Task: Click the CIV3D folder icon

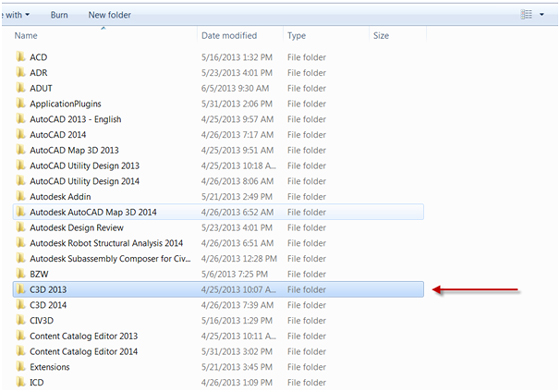Action: coord(21,321)
